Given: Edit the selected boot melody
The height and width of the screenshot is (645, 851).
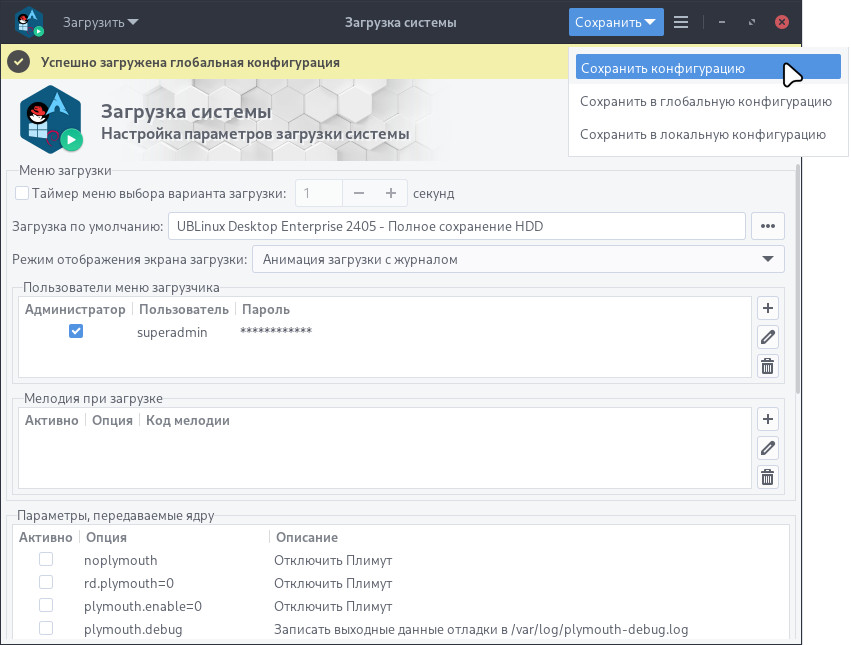Looking at the screenshot, I should 767,448.
